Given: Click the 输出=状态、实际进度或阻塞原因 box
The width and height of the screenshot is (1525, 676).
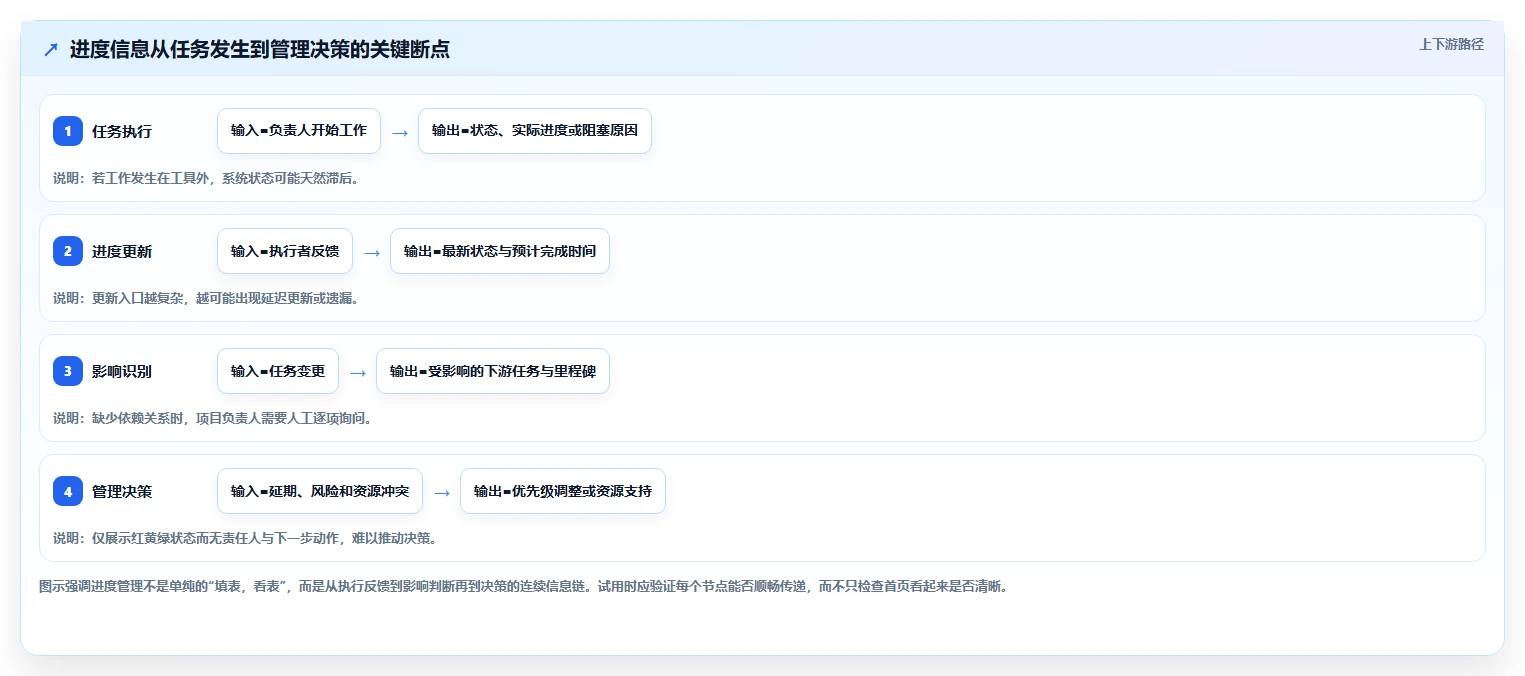Looking at the screenshot, I should pyautogui.click(x=535, y=131).
